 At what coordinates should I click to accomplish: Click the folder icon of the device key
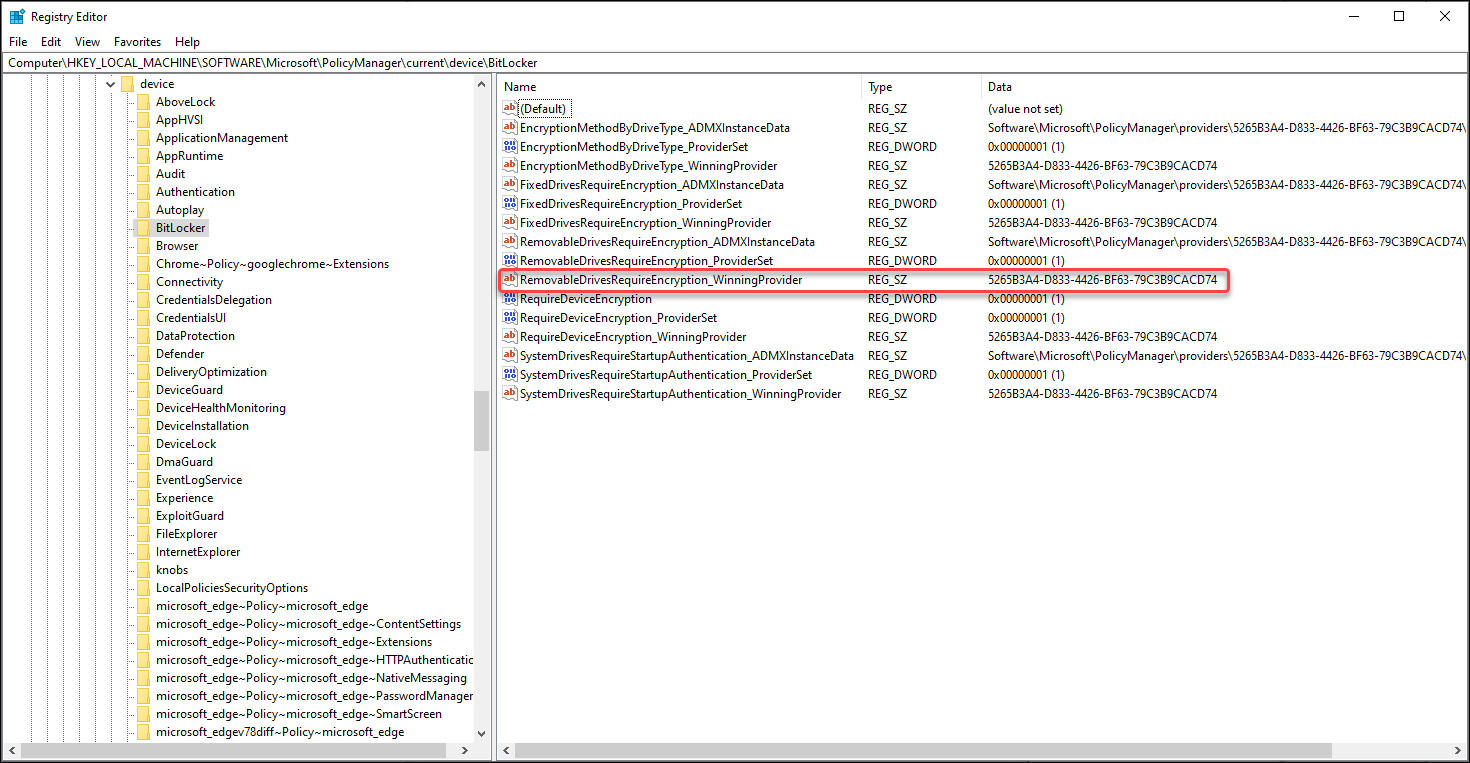pyautogui.click(x=127, y=84)
